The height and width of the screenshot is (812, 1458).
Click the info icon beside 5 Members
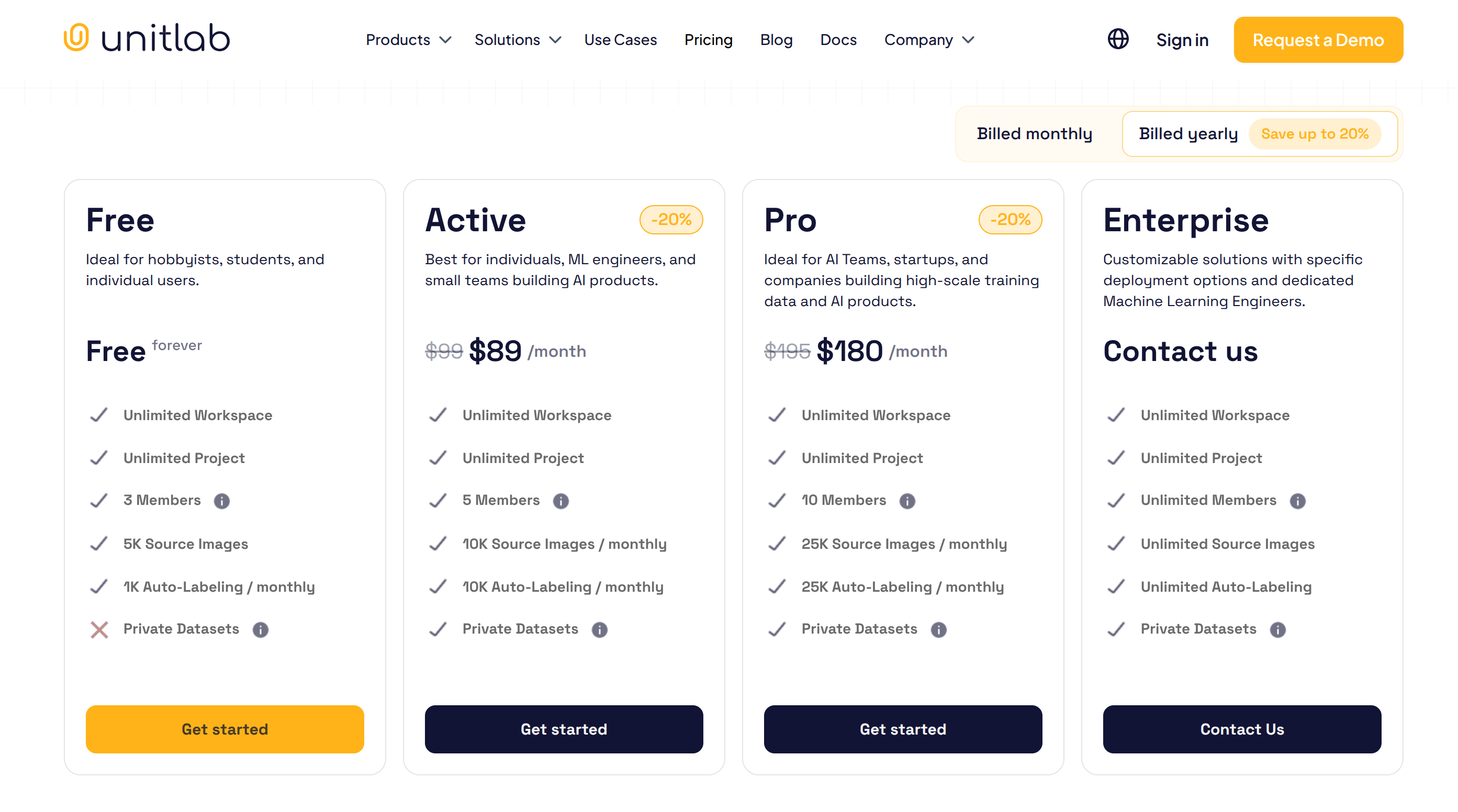click(x=560, y=501)
